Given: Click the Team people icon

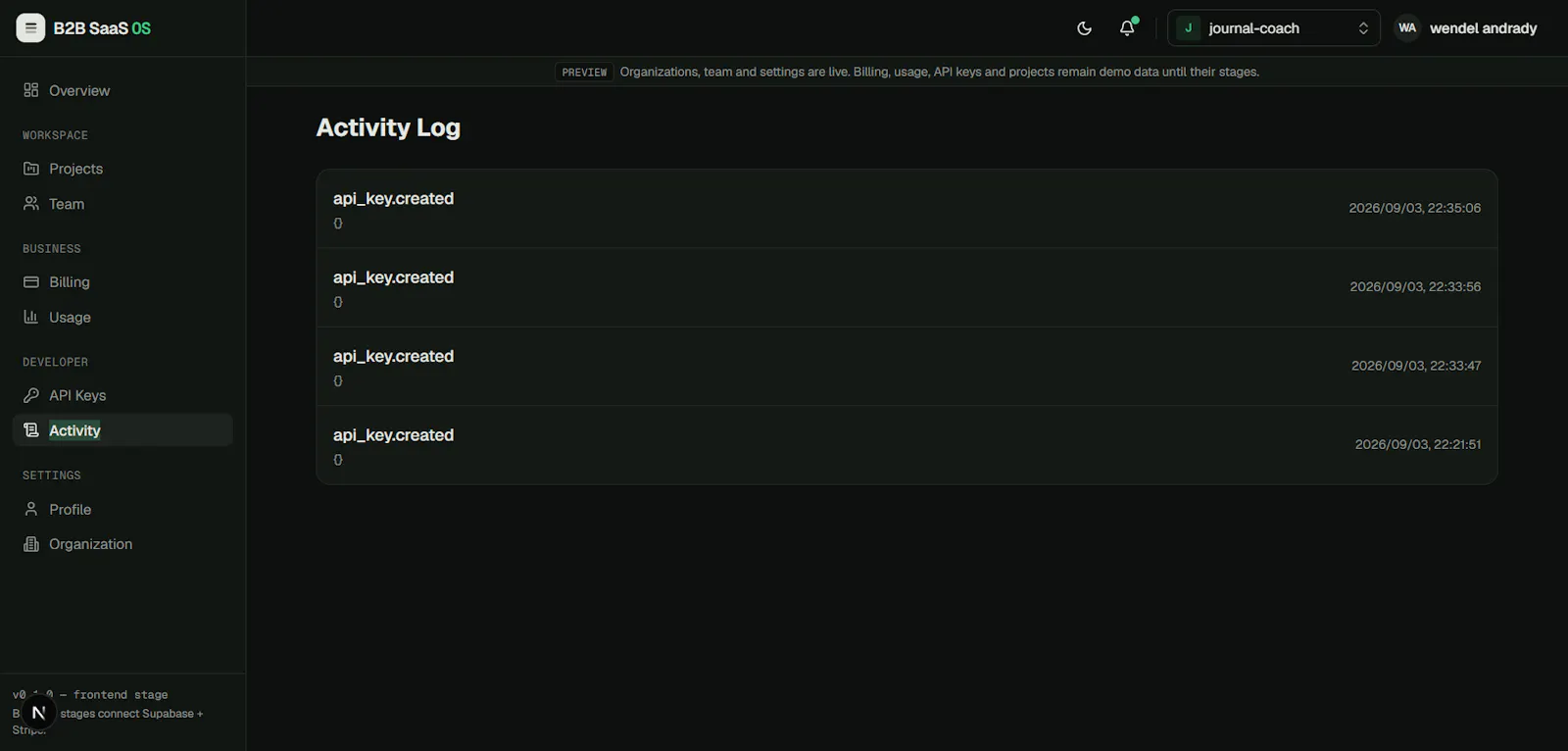Looking at the screenshot, I should (31, 204).
